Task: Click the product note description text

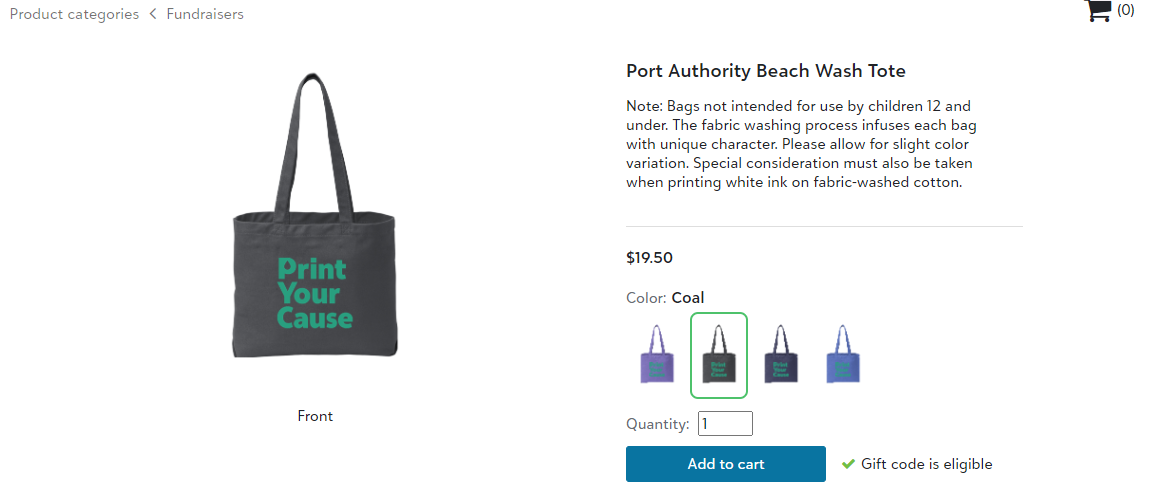Action: tap(800, 144)
